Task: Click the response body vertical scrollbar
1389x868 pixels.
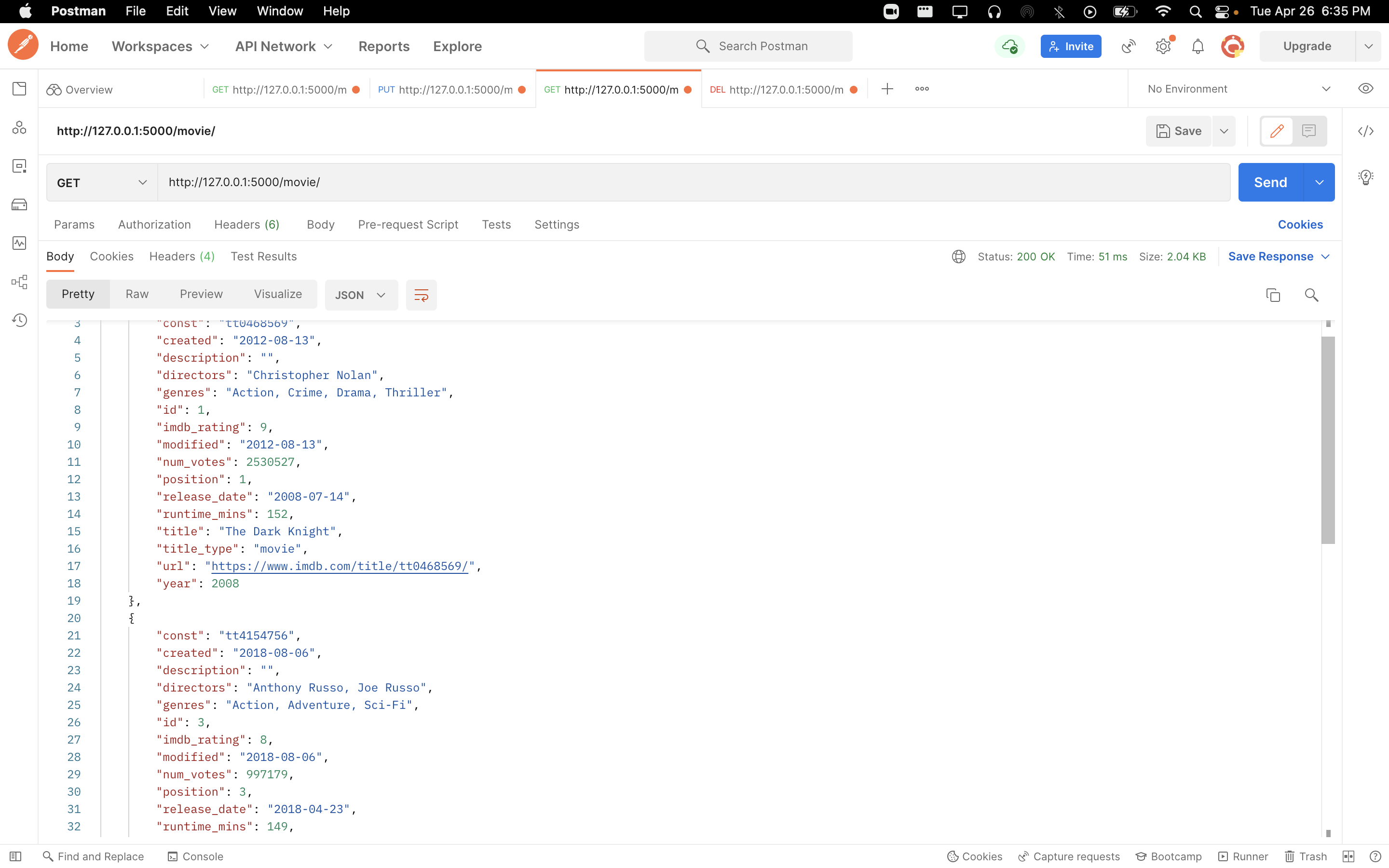Action: 1328,440
